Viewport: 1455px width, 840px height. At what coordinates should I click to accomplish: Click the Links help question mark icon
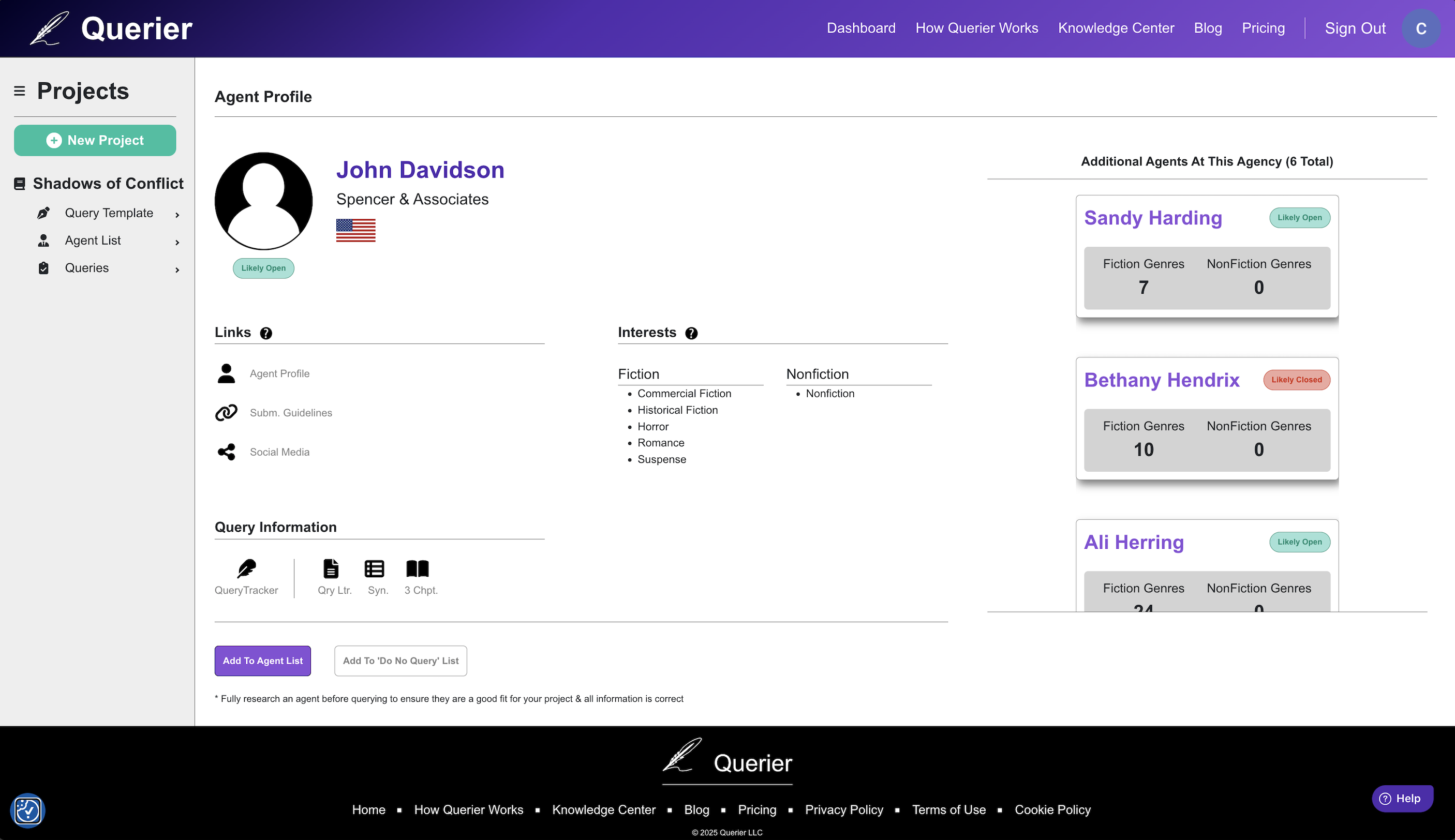tap(265, 333)
